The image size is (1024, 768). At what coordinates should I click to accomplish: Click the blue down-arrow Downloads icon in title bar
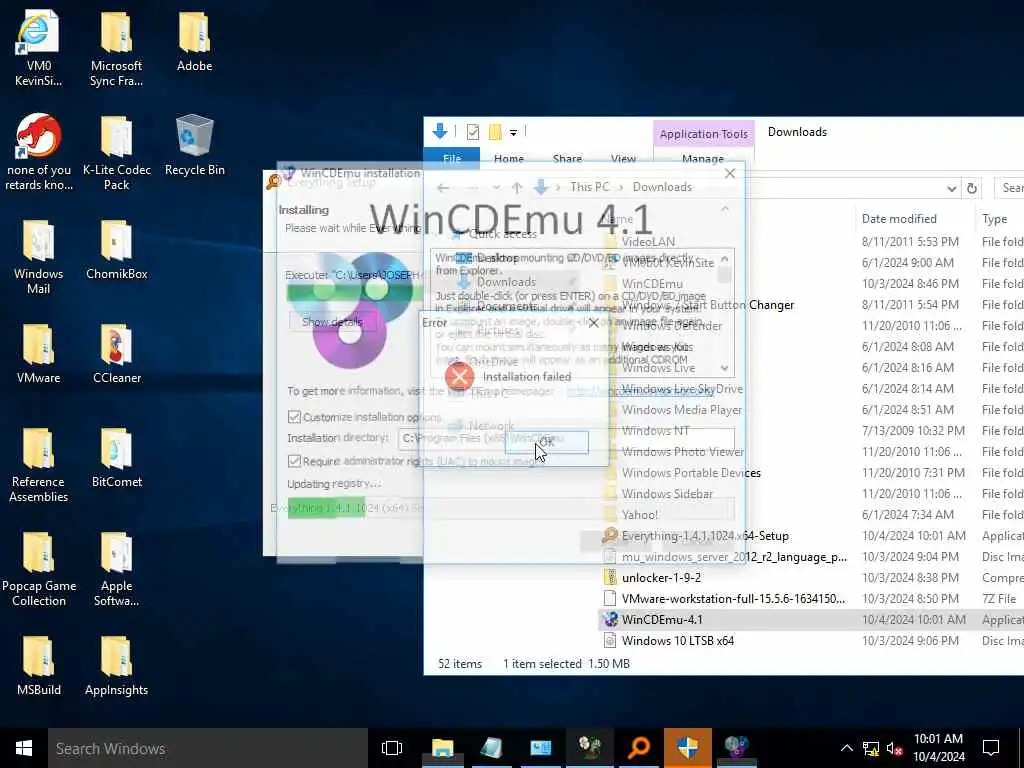(x=440, y=131)
